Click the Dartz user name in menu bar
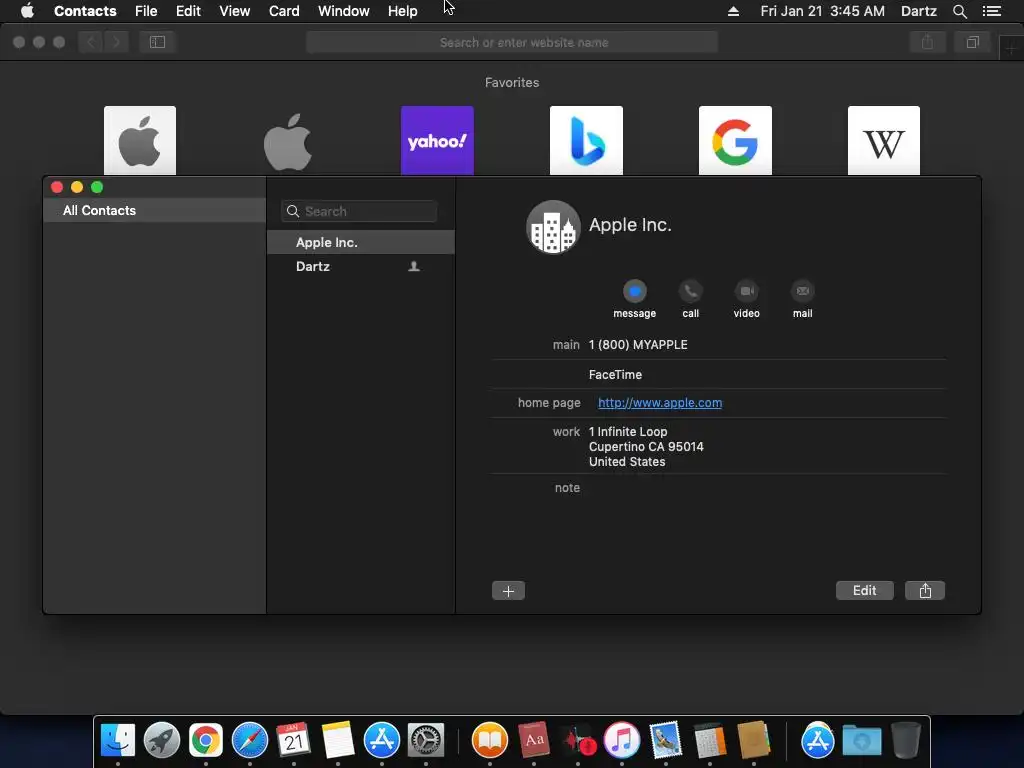Image resolution: width=1024 pixels, height=768 pixels. pos(918,11)
